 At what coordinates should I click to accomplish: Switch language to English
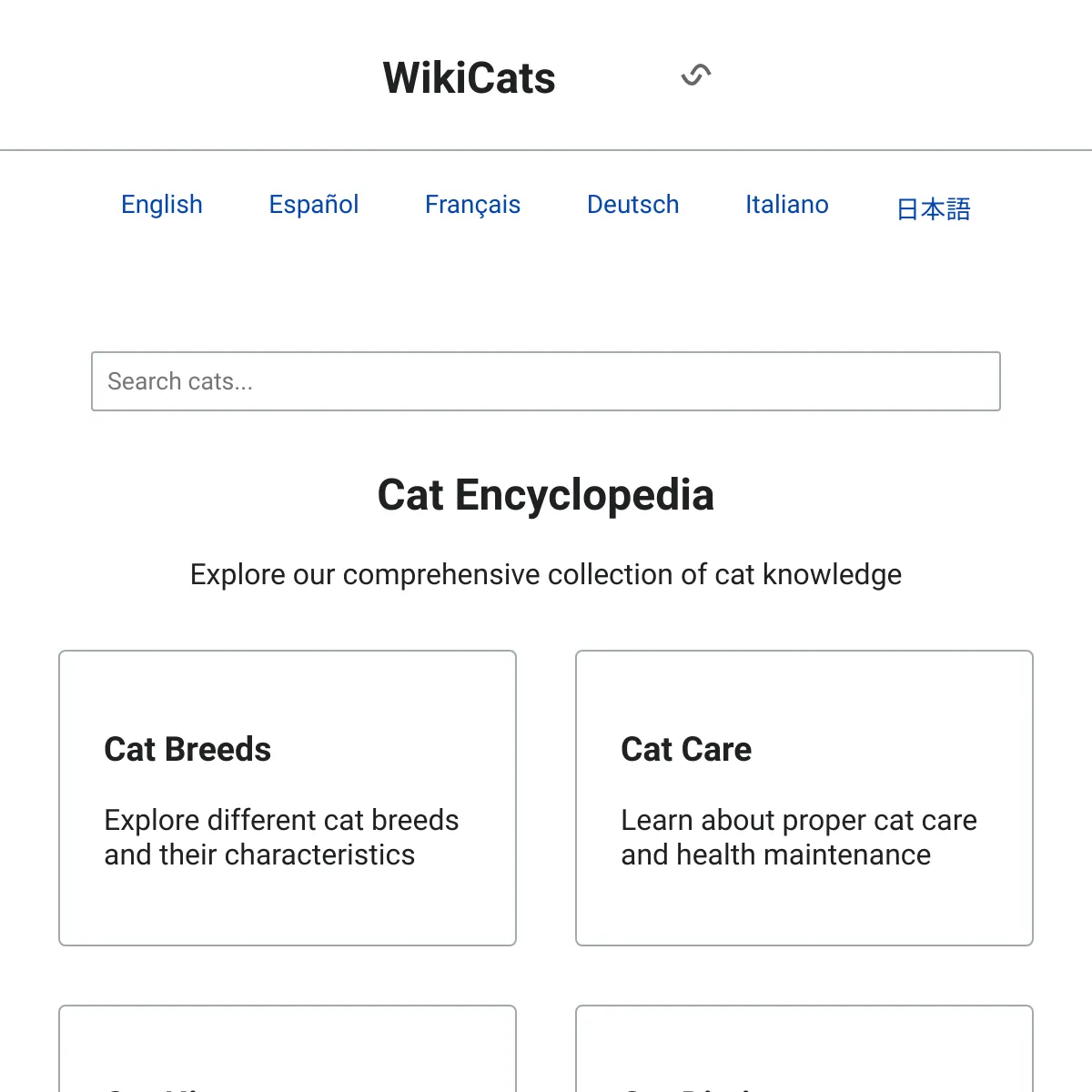(162, 205)
